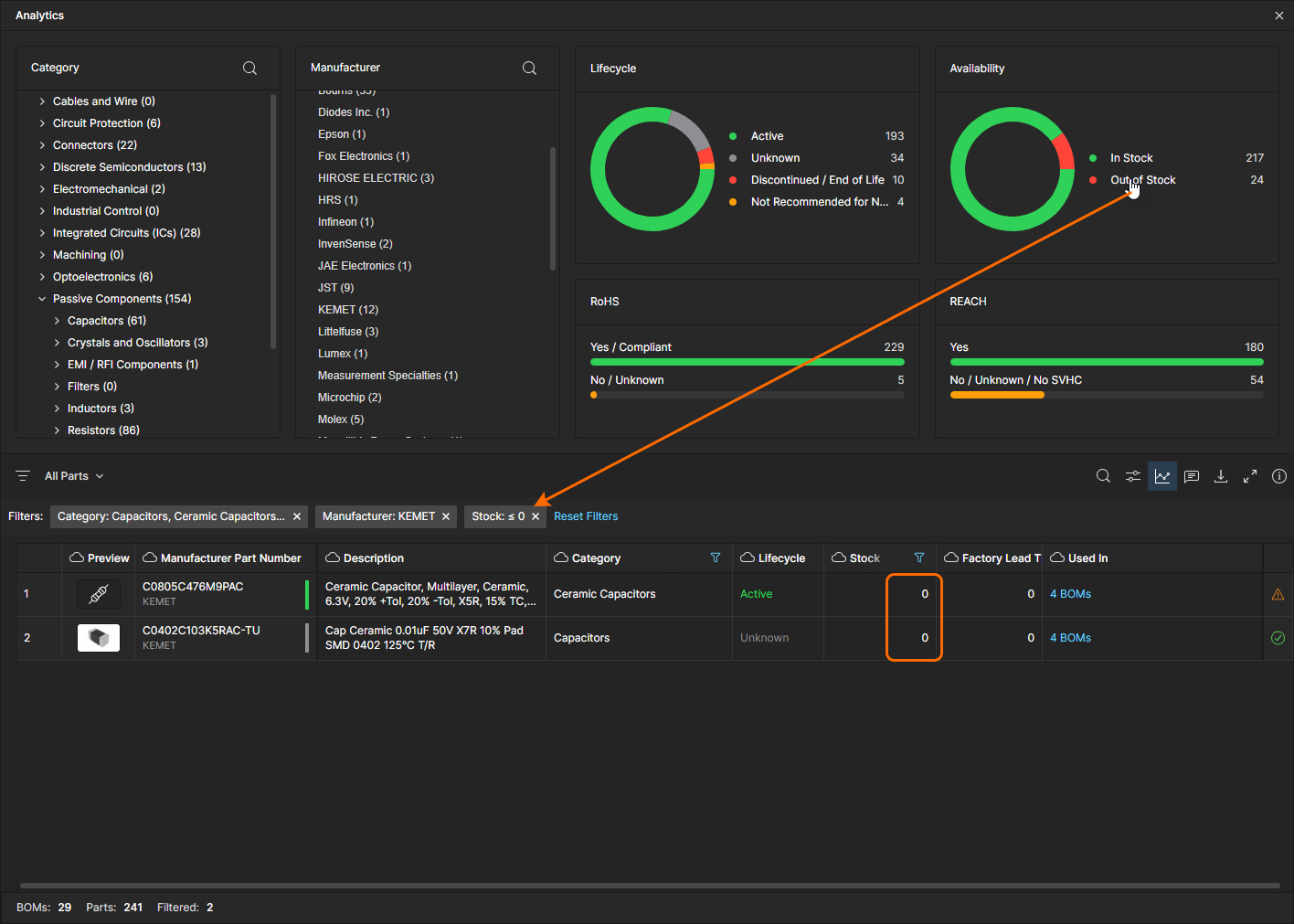Open the All Parts dropdown
This screenshot has height=924, width=1294.
point(74,476)
